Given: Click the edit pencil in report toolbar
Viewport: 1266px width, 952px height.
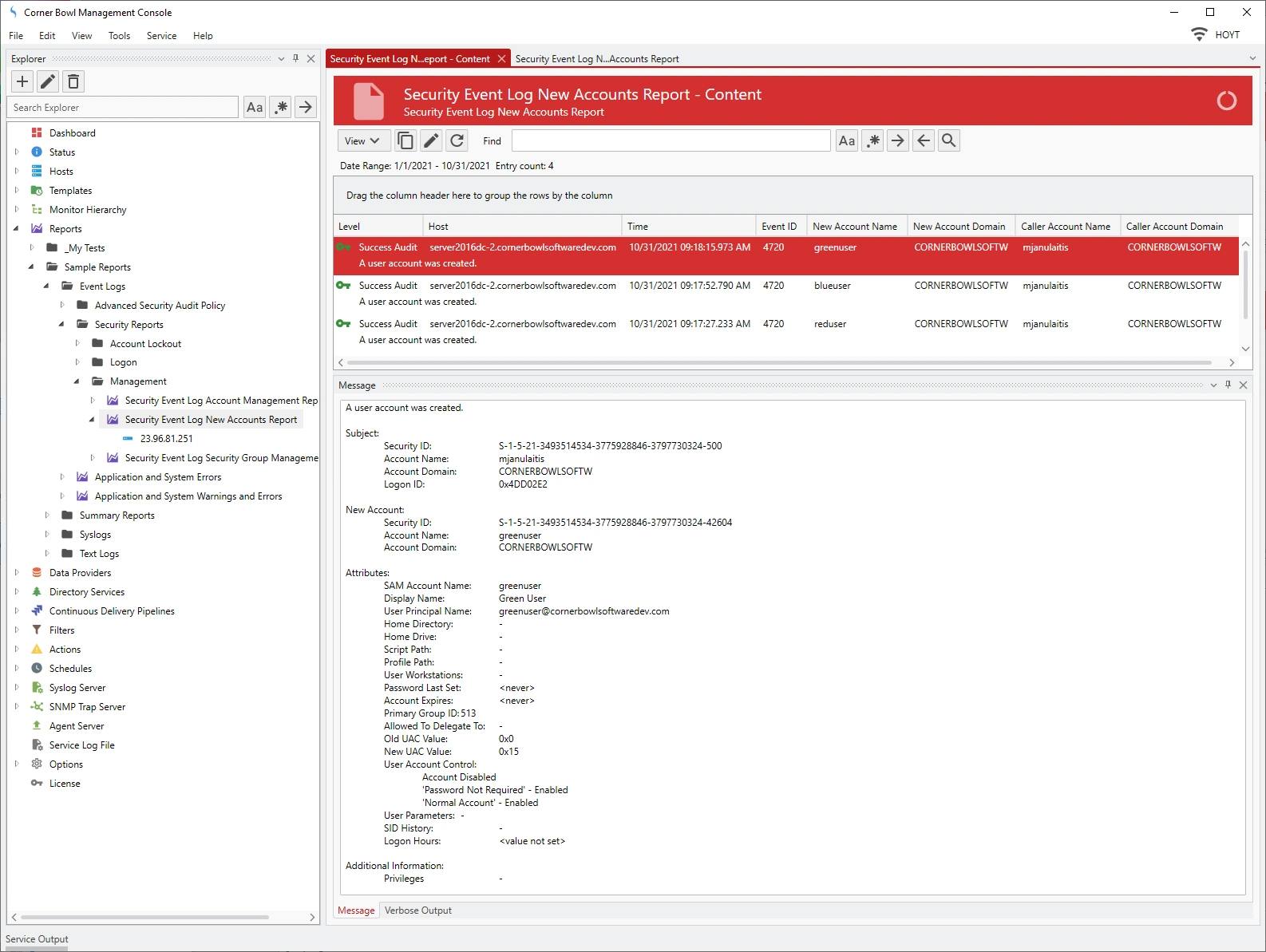Looking at the screenshot, I should pos(431,141).
